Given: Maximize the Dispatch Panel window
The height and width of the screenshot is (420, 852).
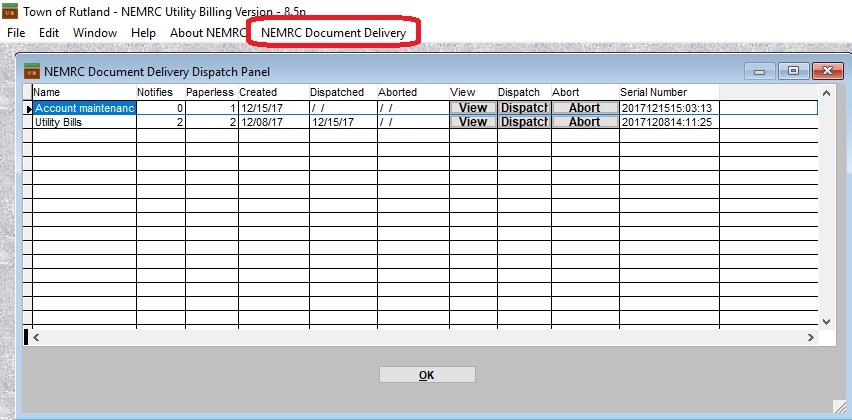Looking at the screenshot, I should (793, 71).
